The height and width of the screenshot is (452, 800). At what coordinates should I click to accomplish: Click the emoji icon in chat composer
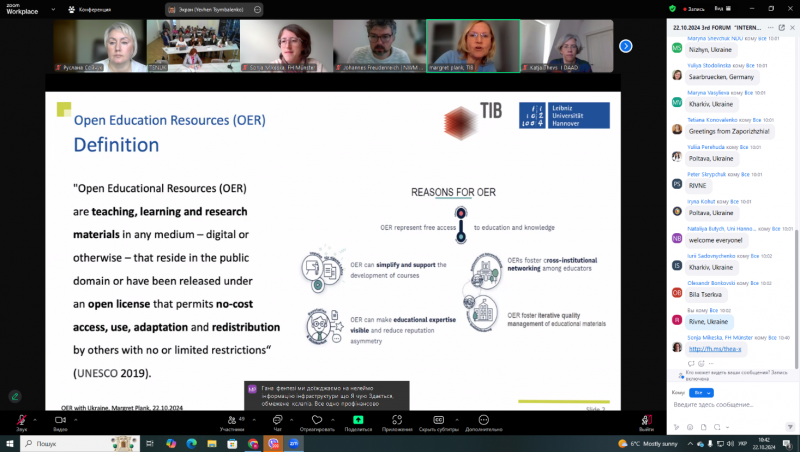(x=690, y=427)
